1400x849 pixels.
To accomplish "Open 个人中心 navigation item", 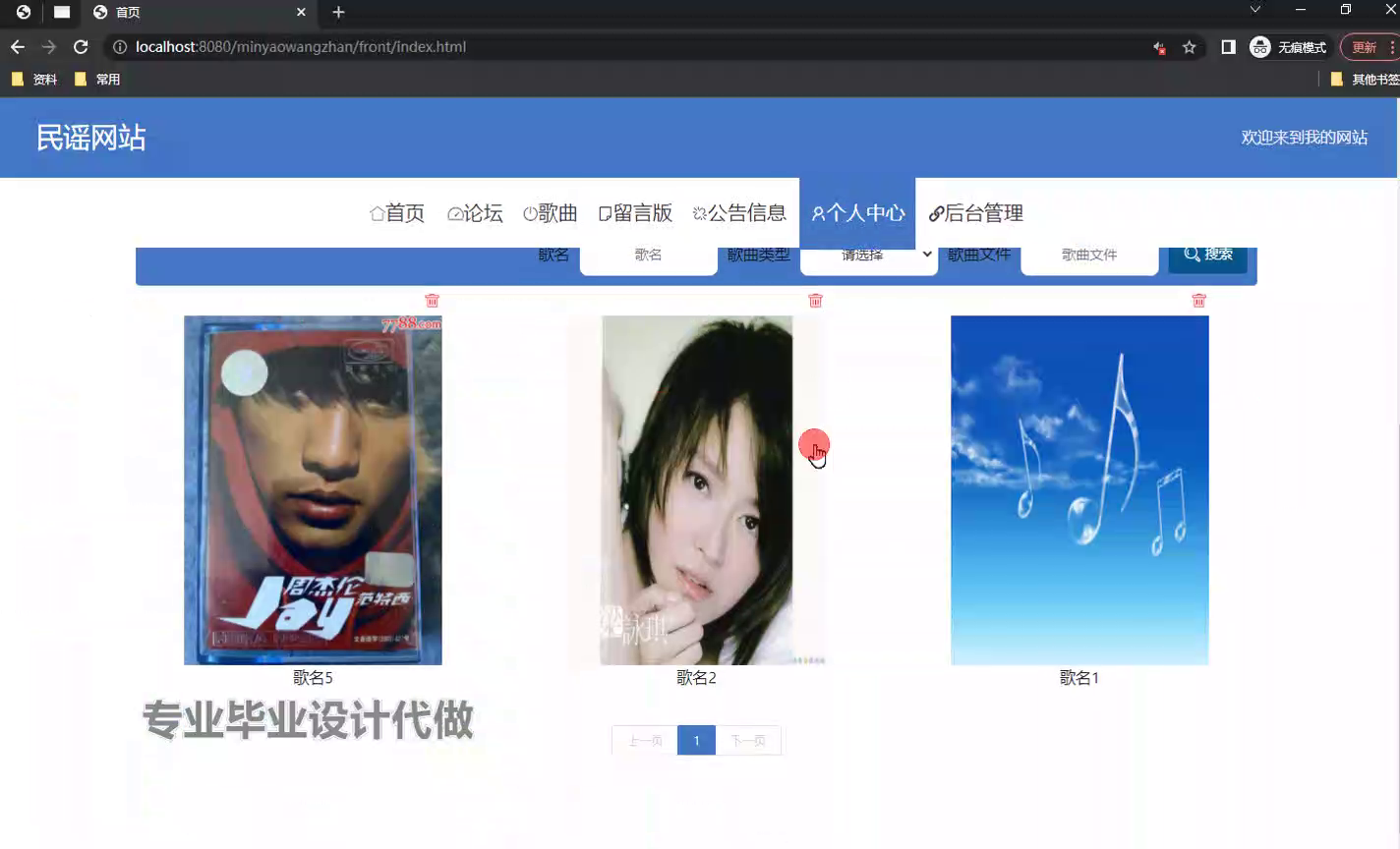I will click(x=857, y=213).
